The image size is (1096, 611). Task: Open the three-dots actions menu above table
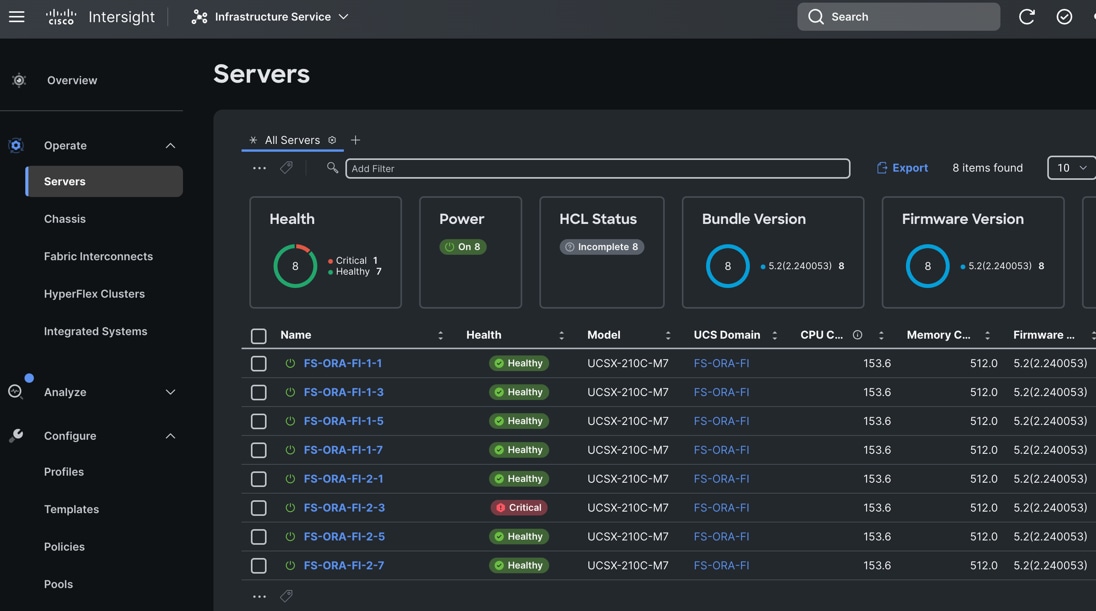point(259,168)
